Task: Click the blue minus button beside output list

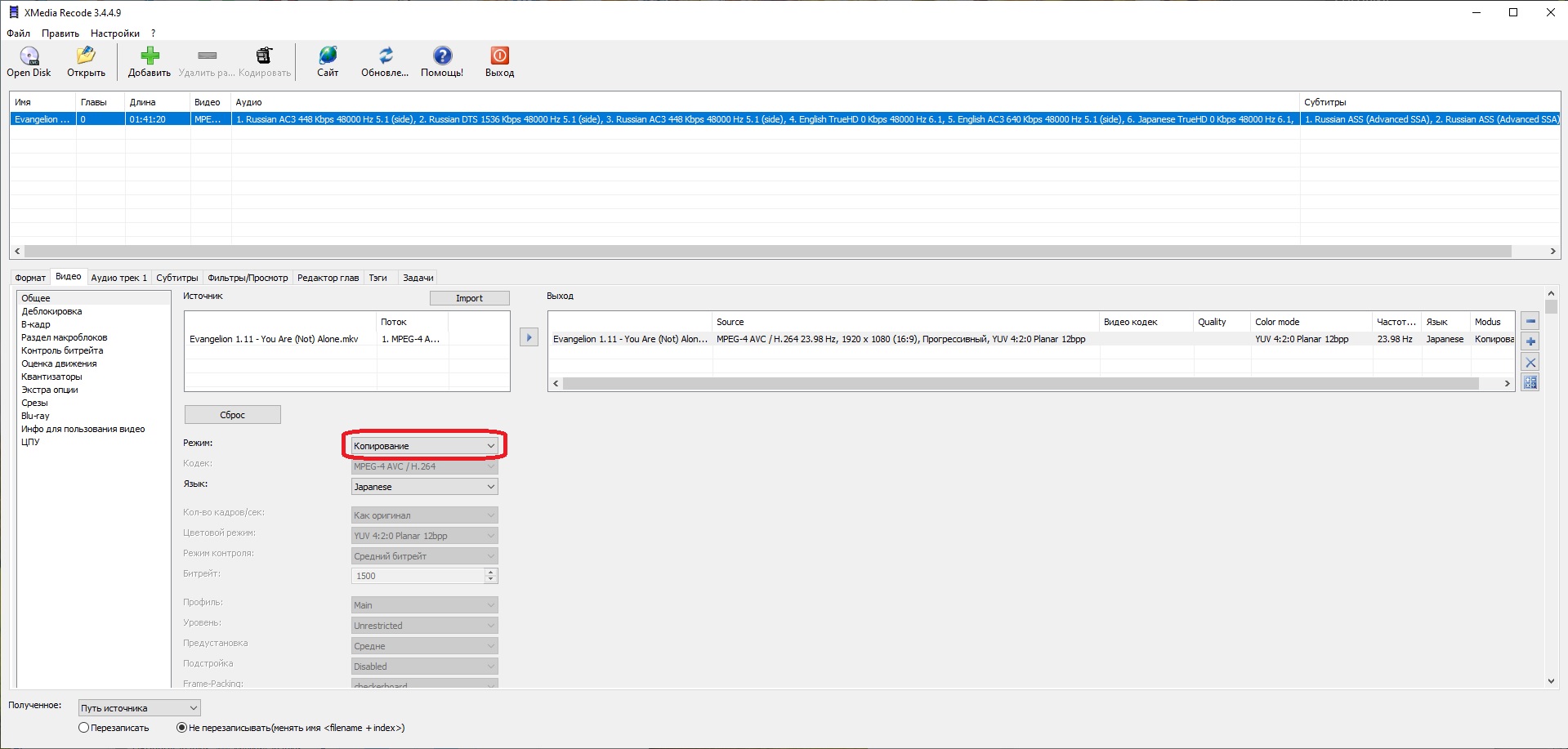Action: point(1530,321)
